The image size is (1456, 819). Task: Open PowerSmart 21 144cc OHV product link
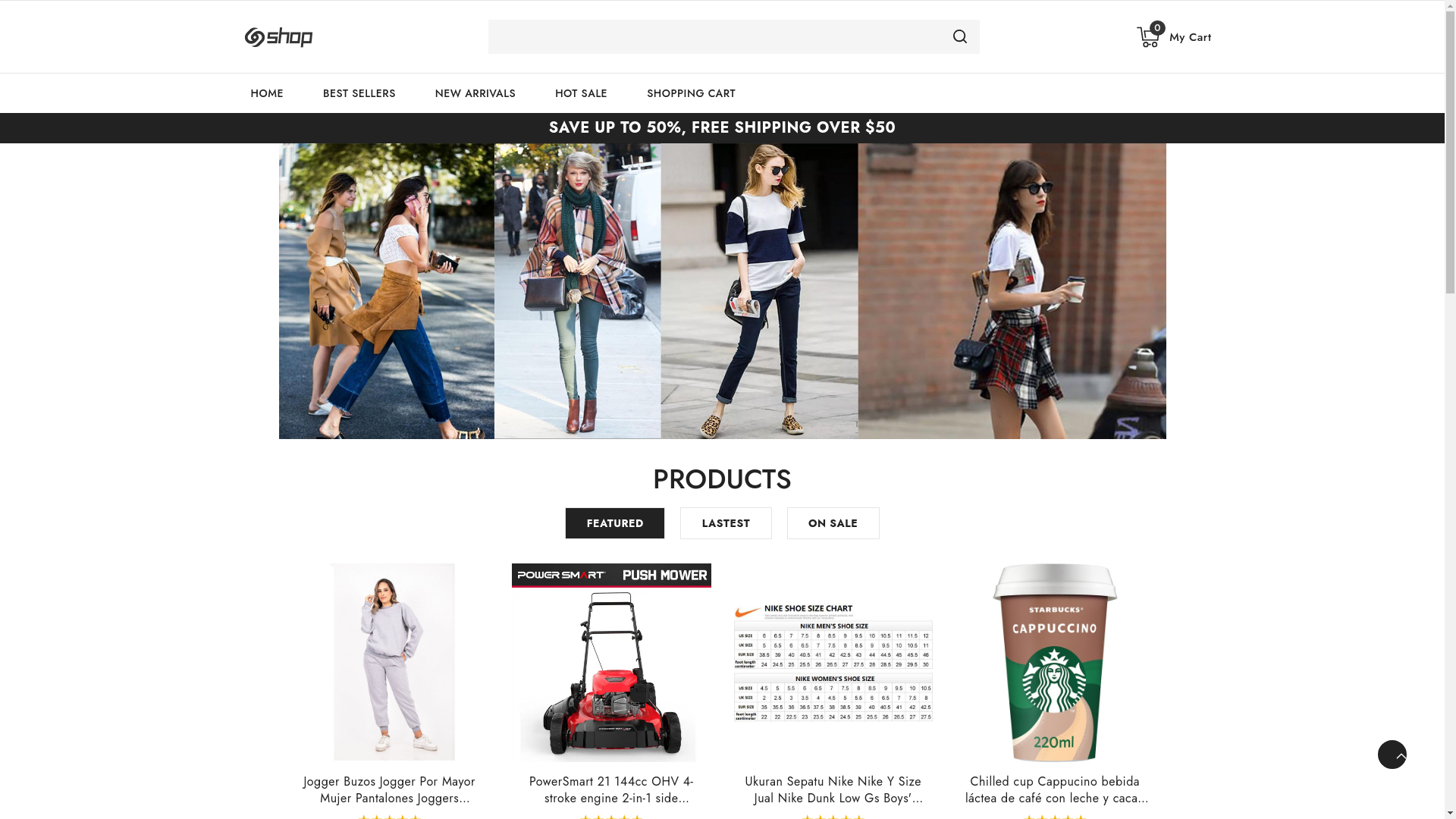point(611,789)
